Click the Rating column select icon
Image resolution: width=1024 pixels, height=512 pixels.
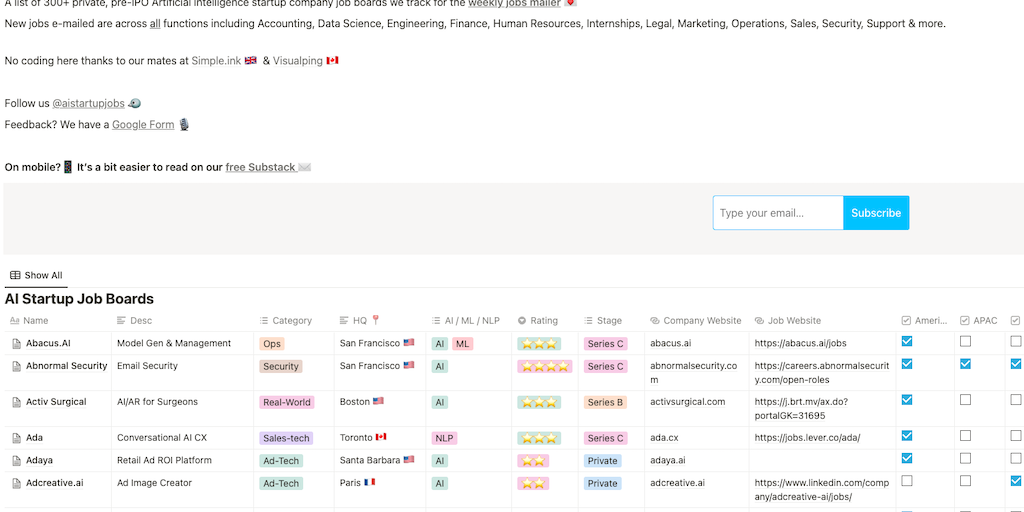pyautogui.click(x=522, y=321)
